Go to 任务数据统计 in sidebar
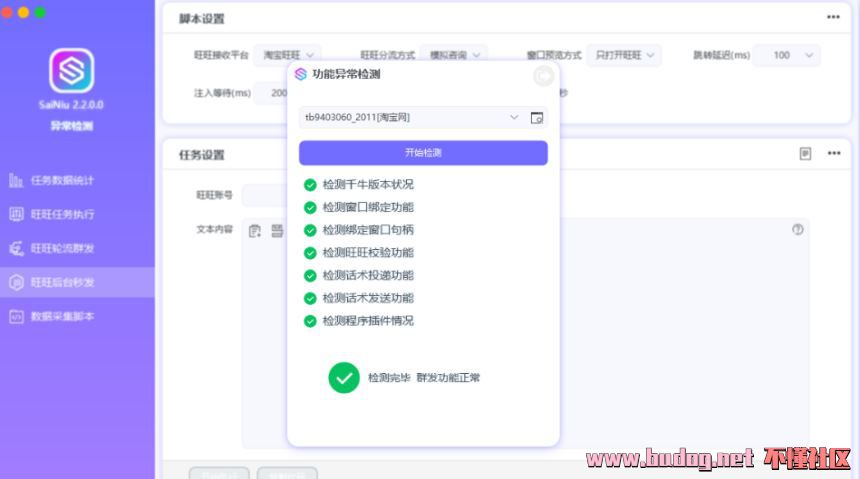860x479 pixels. click(77, 180)
